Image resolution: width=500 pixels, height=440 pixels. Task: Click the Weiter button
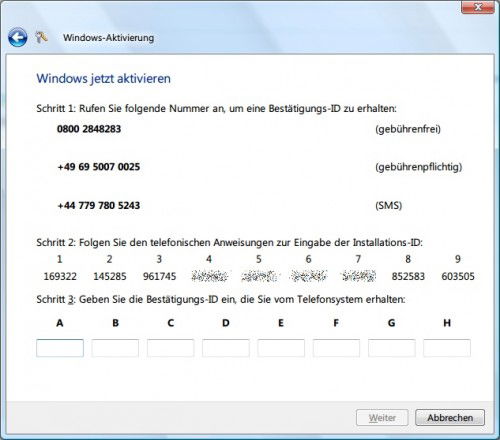pos(382,418)
